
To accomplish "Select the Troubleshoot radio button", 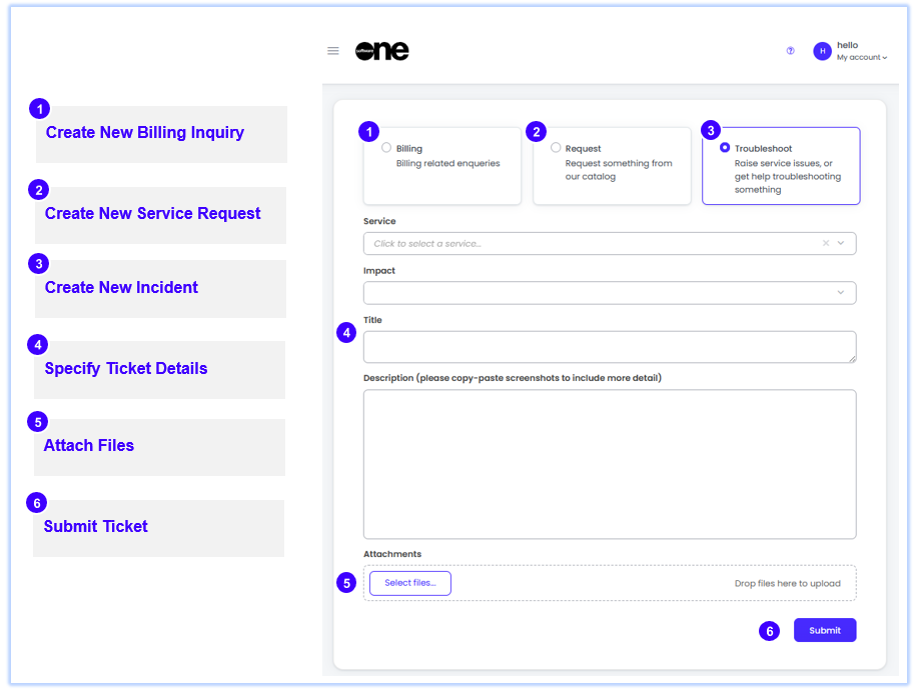I will 725,148.
